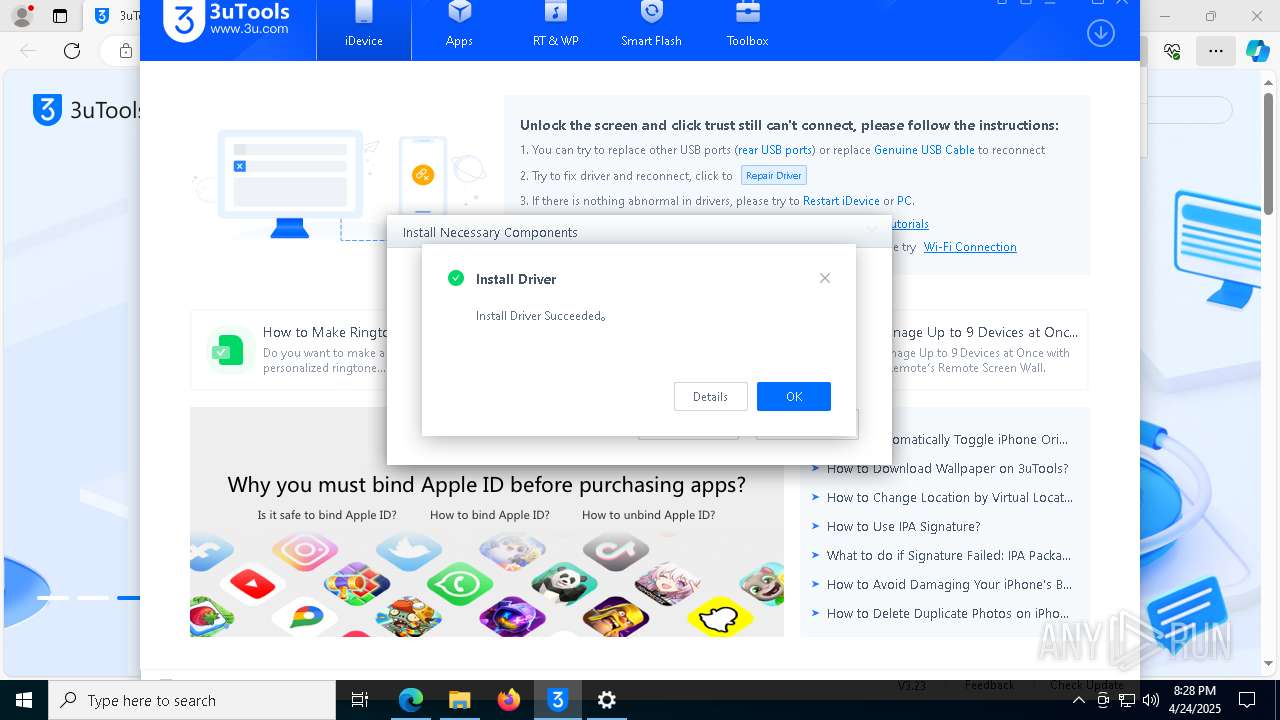Image resolution: width=1280 pixels, height=720 pixels.
Task: Open How to Avoid Damaging iPhone article
Action: point(949,584)
